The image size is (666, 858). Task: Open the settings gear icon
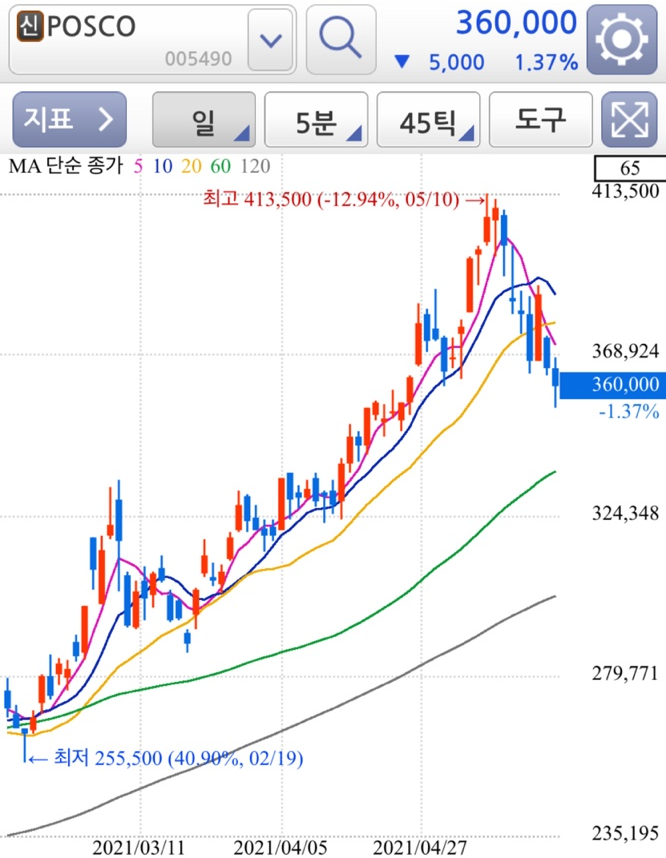(x=622, y=39)
